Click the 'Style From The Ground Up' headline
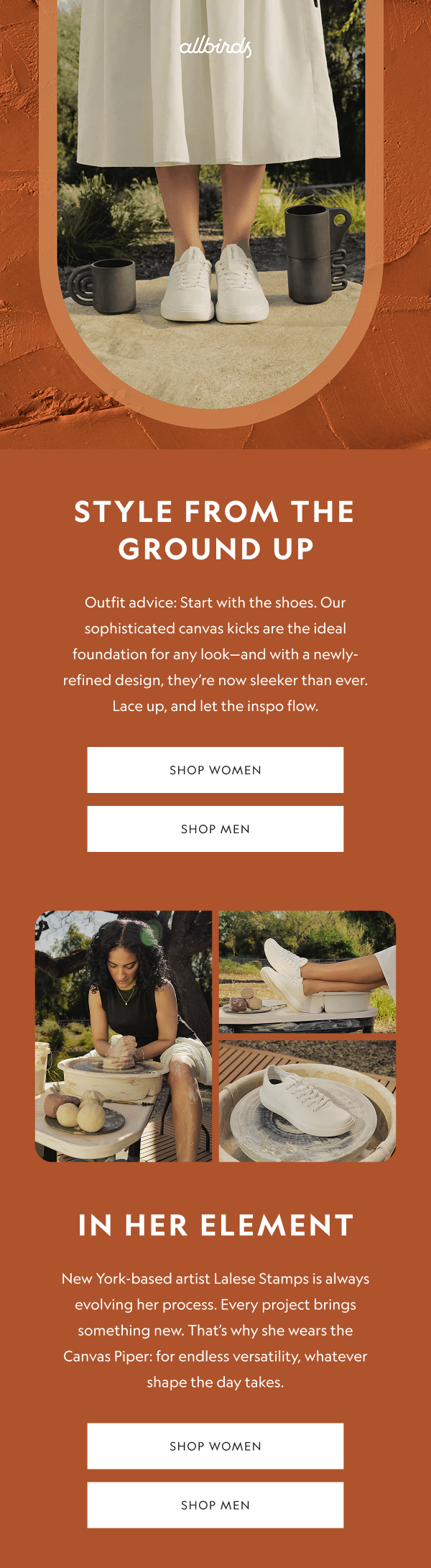The height and width of the screenshot is (1568, 431). (x=215, y=530)
